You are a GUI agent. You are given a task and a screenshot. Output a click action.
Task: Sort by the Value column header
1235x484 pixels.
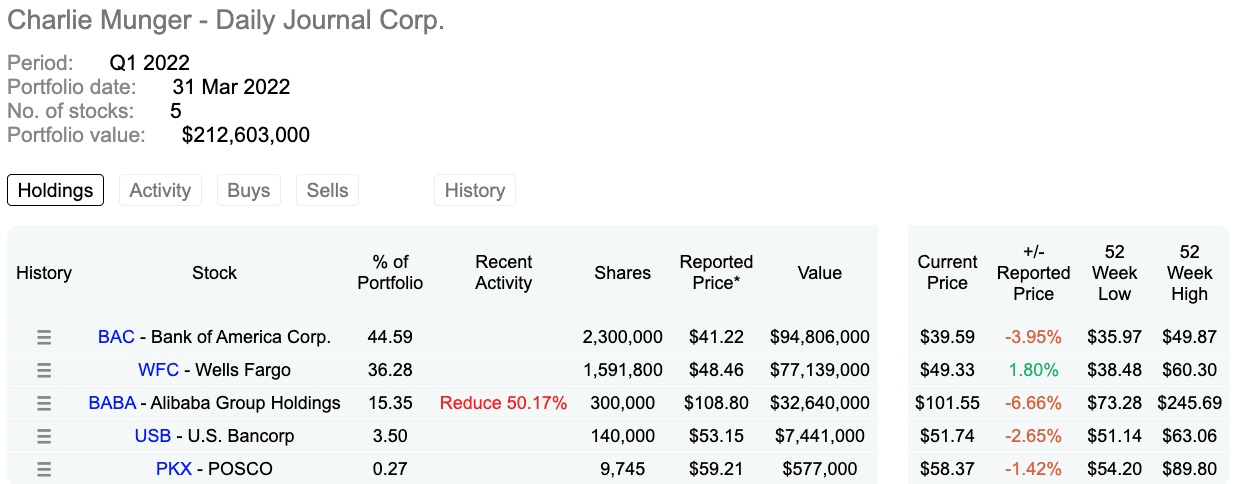point(819,273)
